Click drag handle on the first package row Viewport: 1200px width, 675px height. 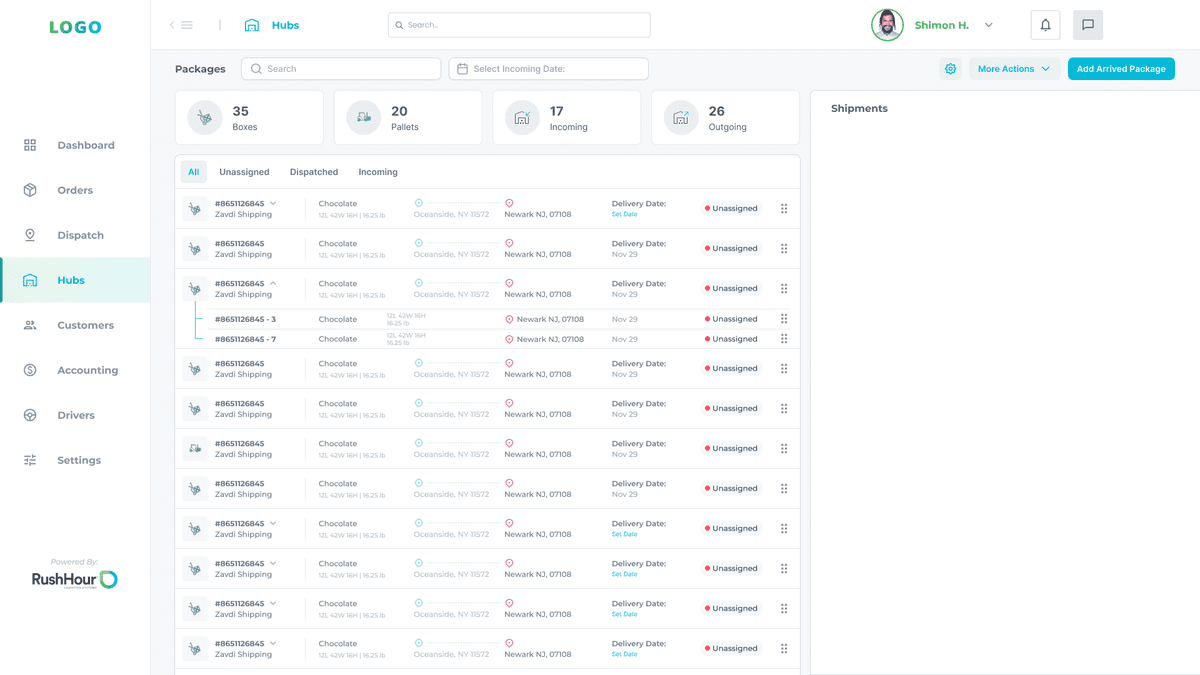click(x=784, y=209)
